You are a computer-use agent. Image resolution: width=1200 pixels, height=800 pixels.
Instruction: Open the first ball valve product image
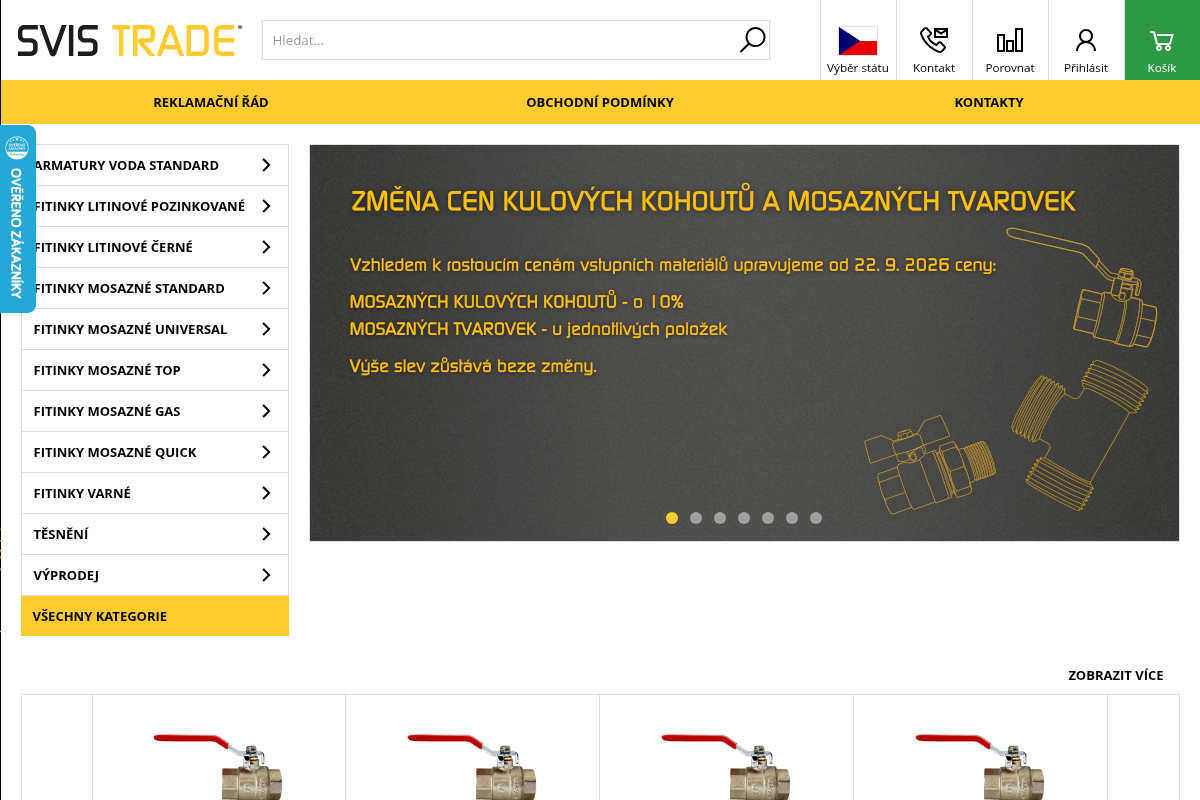[x=219, y=765]
